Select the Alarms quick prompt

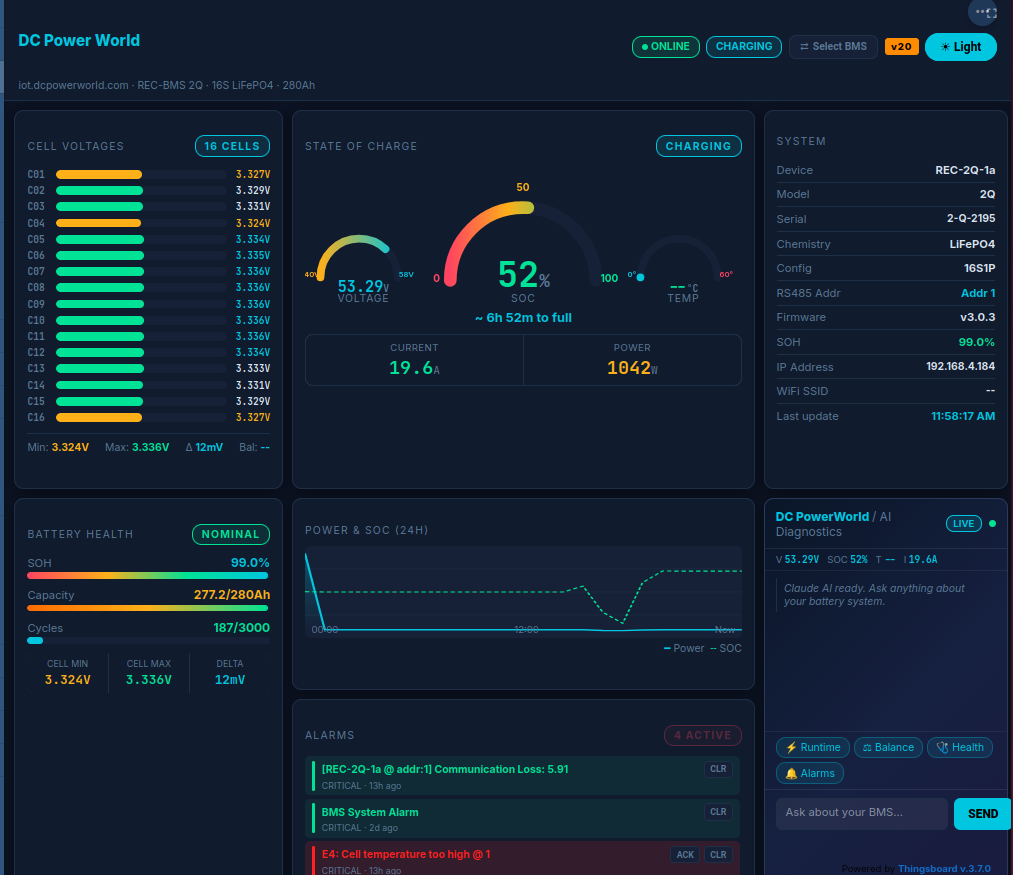809,774
